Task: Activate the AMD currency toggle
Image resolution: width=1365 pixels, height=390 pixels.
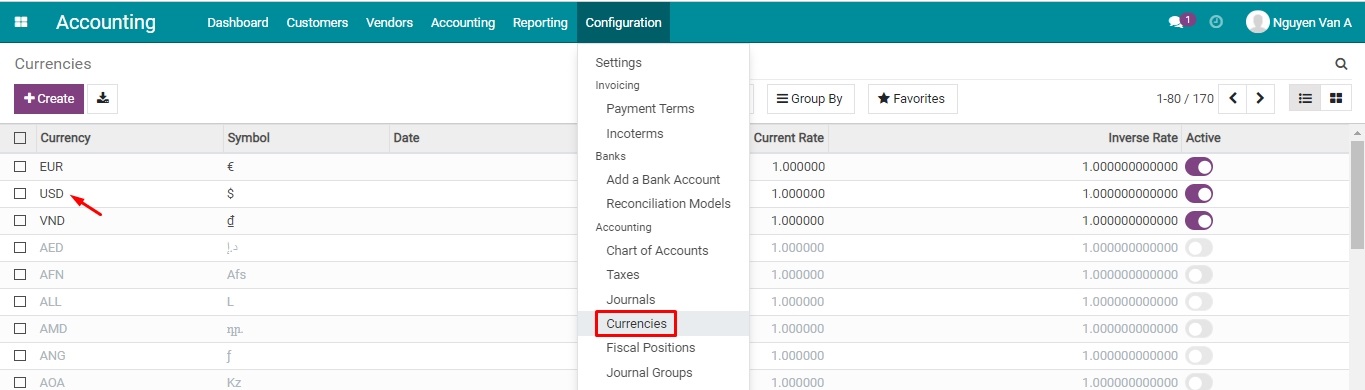Action: pyautogui.click(x=1199, y=329)
